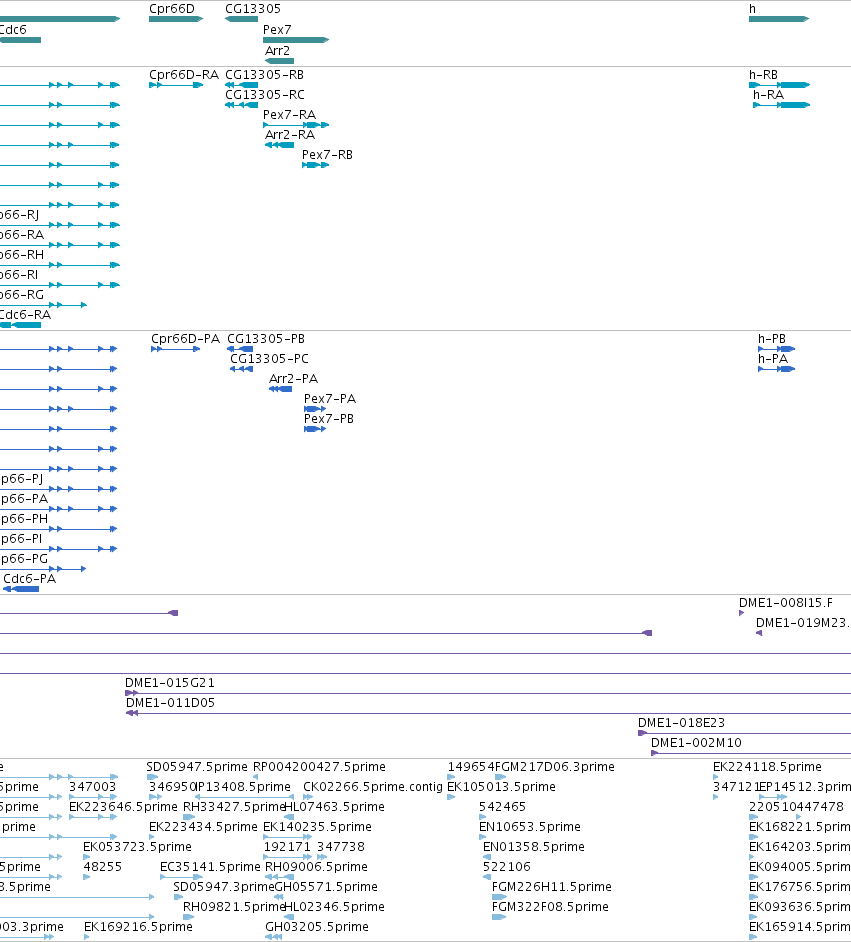Click the Pex7-RA transcript label
The height and width of the screenshot is (942, 851).
[289, 115]
